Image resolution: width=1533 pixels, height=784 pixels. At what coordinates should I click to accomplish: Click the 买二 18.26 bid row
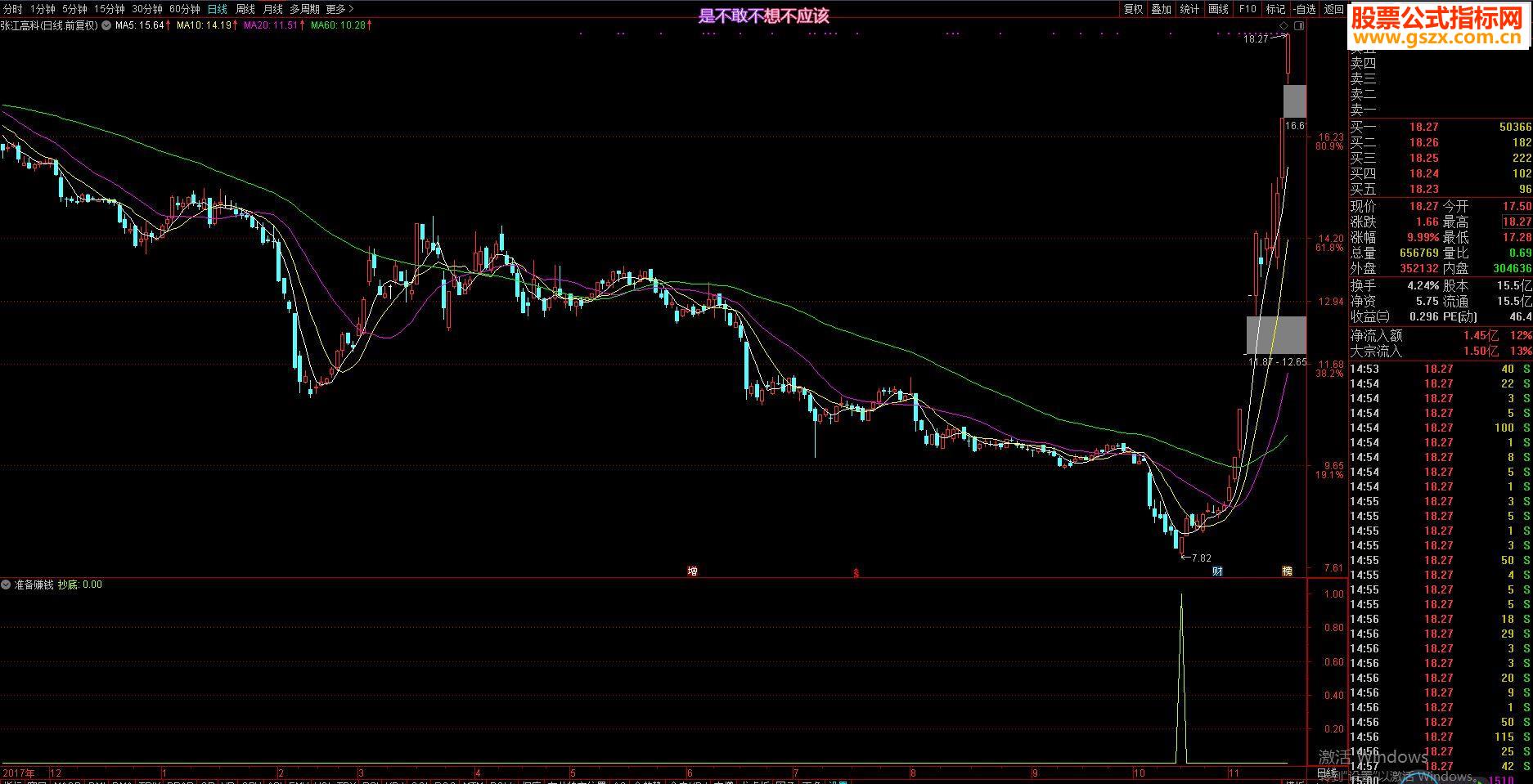tap(1441, 142)
